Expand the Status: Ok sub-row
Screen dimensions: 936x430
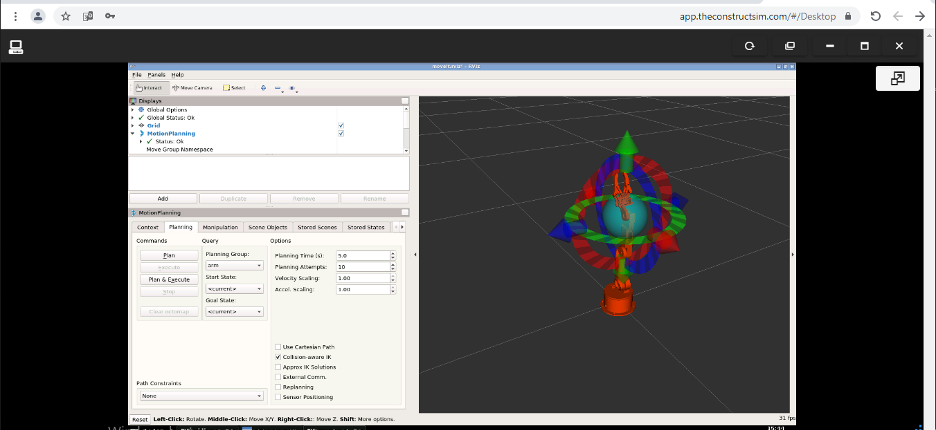pos(141,142)
